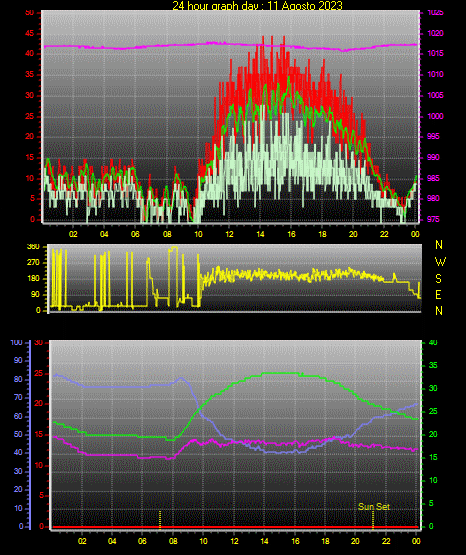Click the red 25 axis value on the bottom graph

click(x=38, y=373)
